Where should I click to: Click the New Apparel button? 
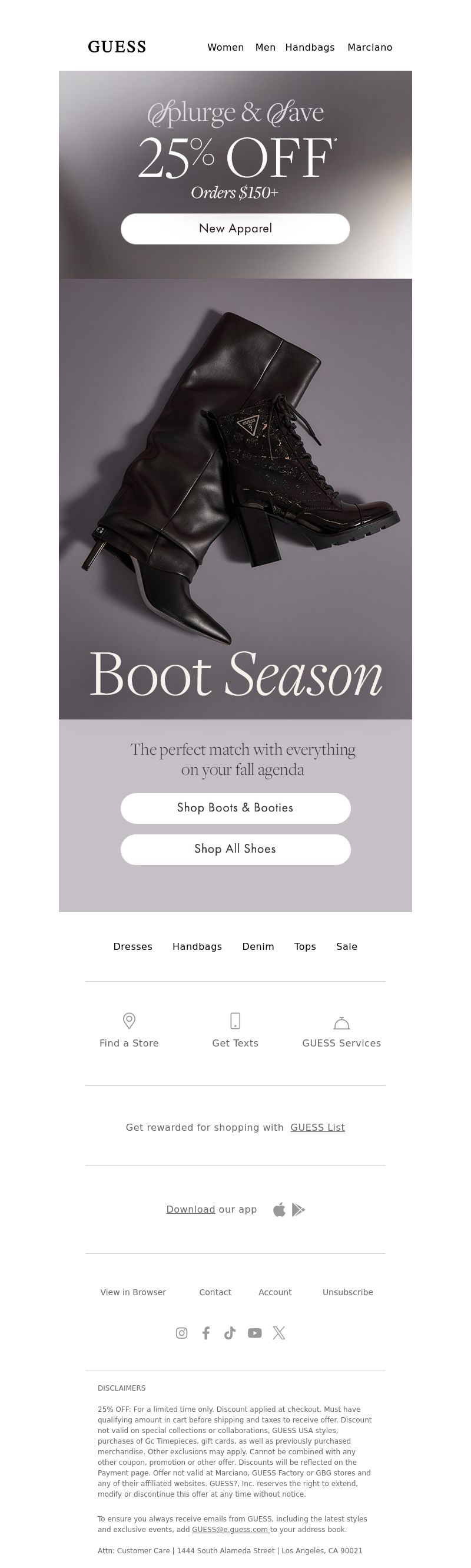click(235, 229)
